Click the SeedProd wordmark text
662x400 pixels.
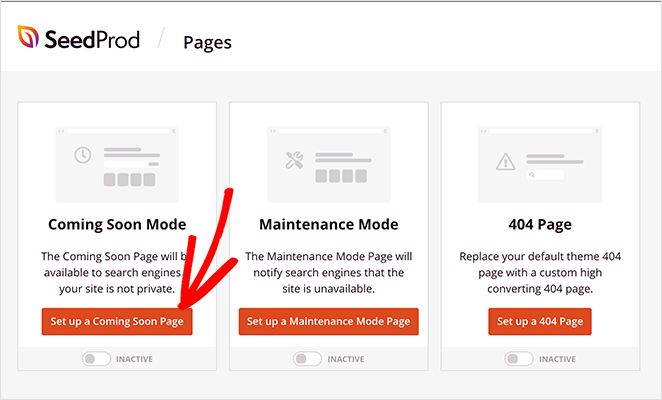click(x=91, y=39)
